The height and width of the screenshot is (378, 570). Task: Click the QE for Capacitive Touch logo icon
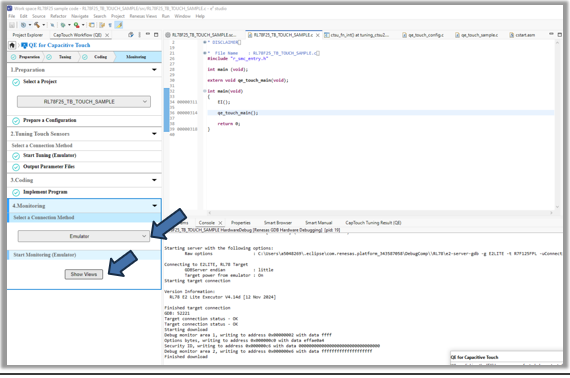pos(24,45)
